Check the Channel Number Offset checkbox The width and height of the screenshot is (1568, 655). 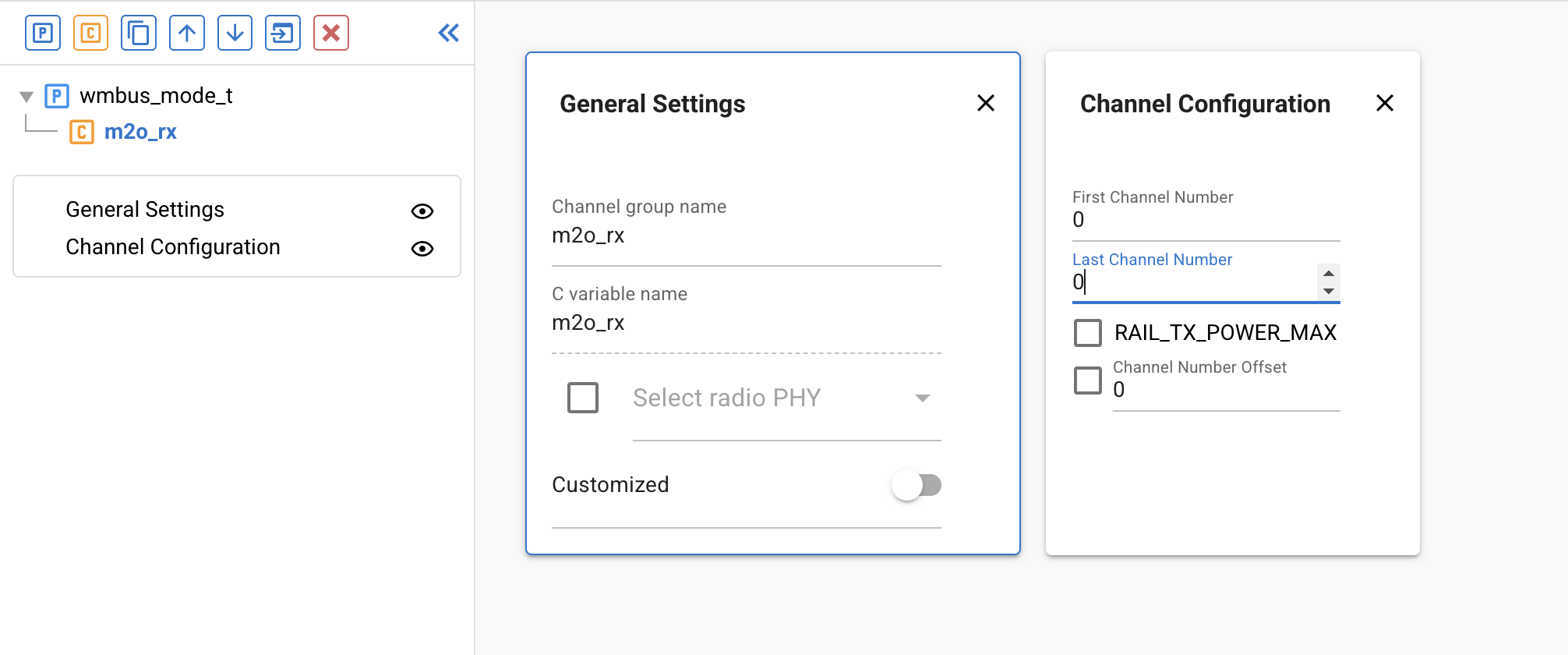[1088, 381]
